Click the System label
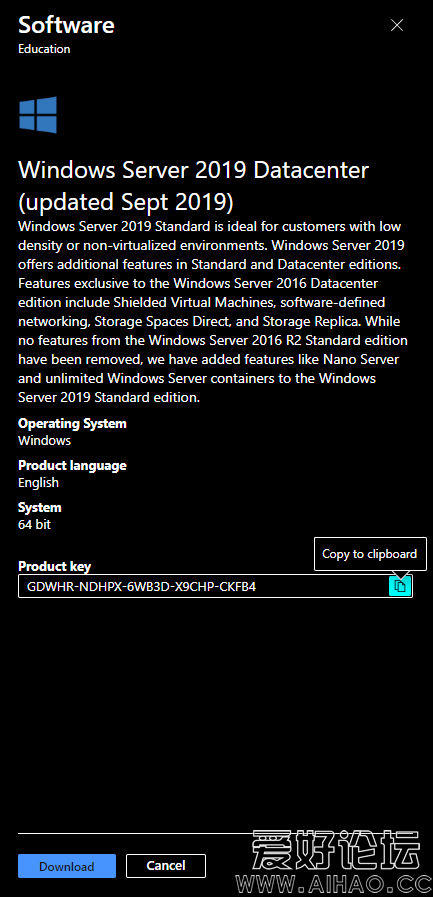This screenshot has width=433, height=897. click(39, 507)
